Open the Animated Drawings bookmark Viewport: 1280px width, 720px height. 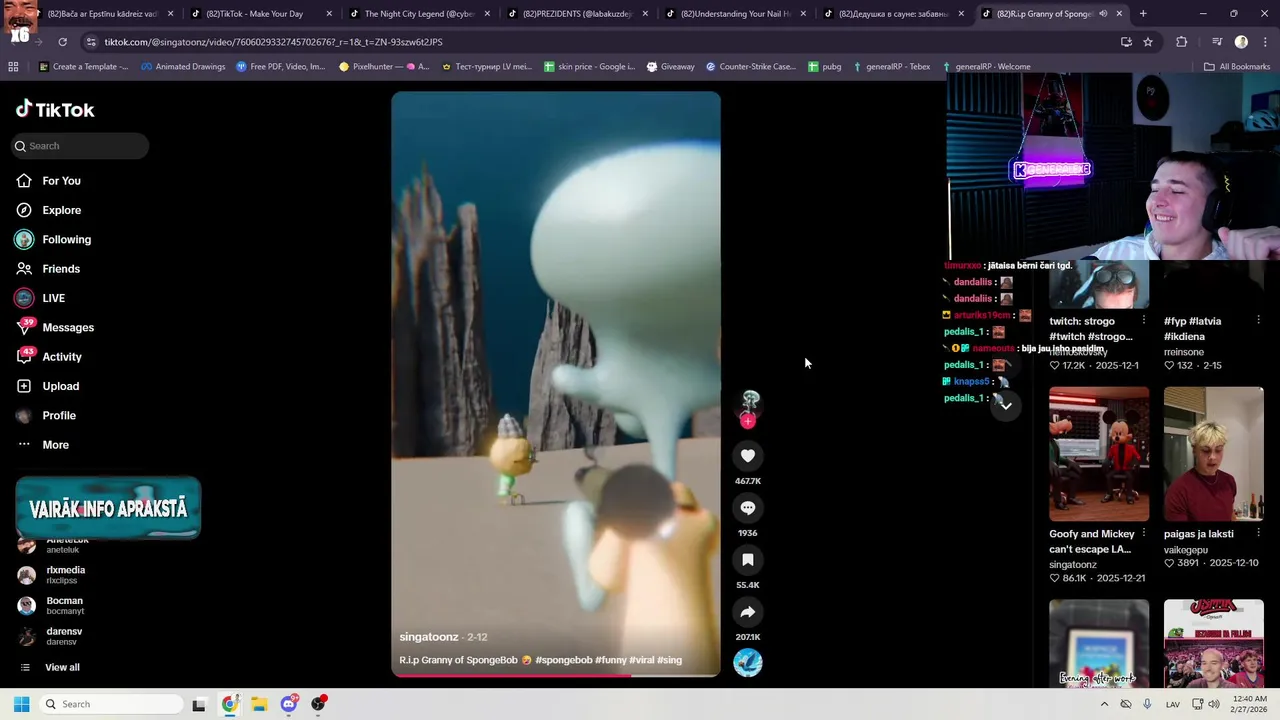click(183, 67)
